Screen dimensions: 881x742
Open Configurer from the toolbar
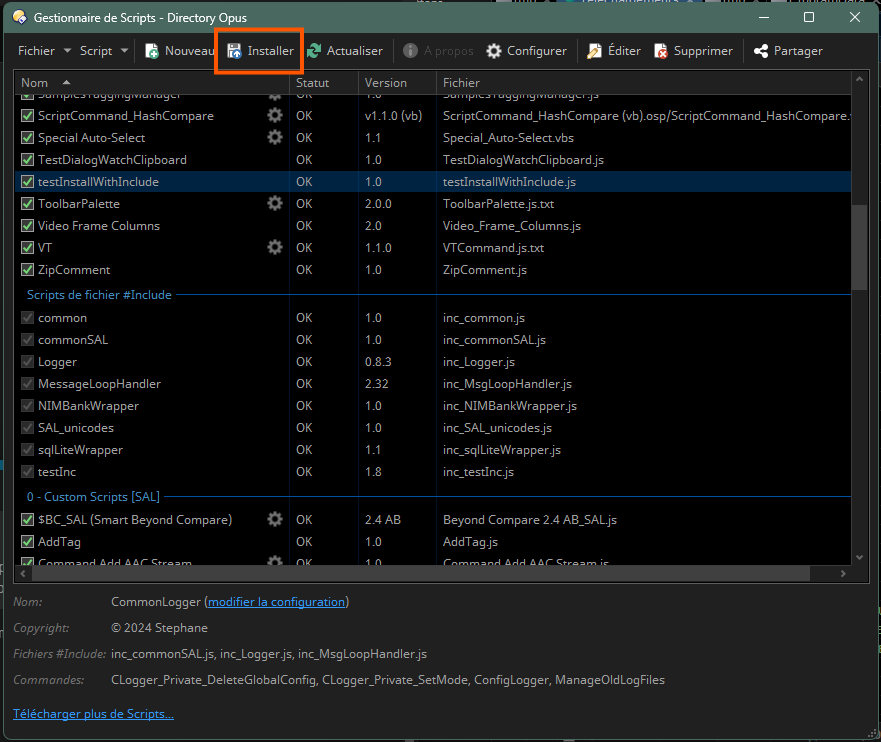click(x=526, y=51)
